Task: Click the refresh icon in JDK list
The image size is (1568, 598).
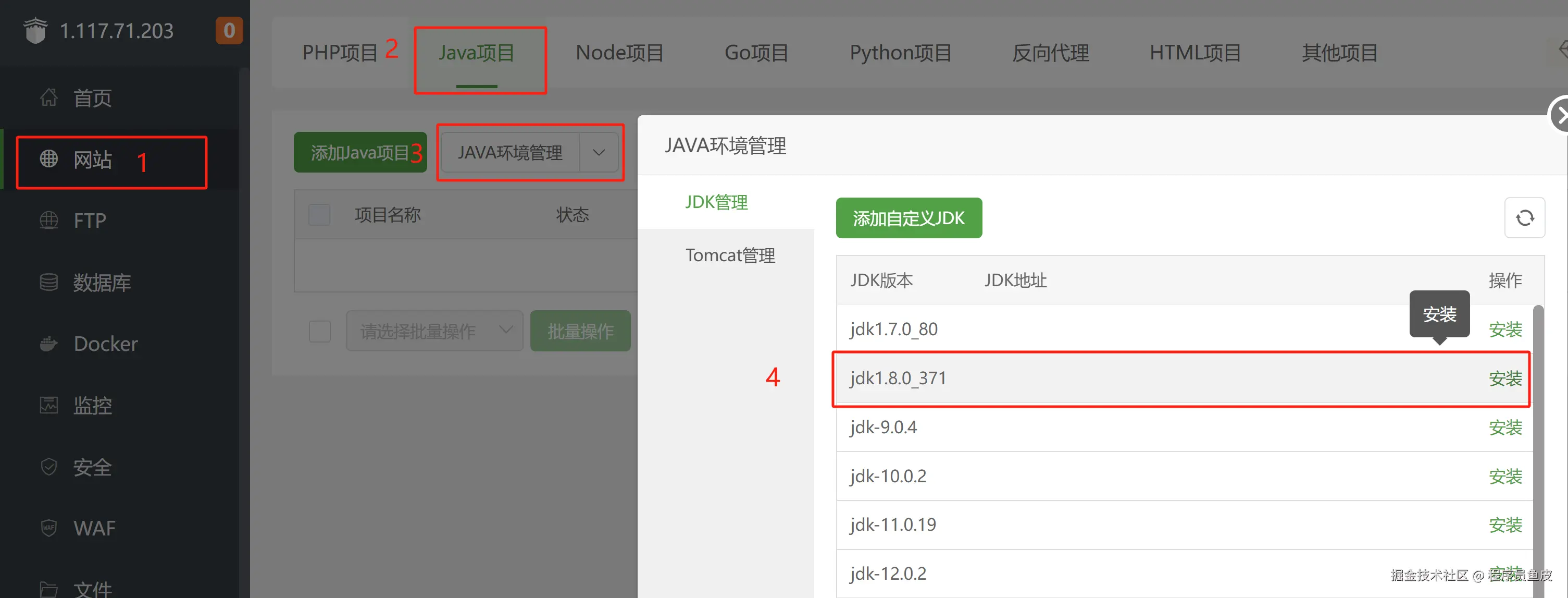Action: (1524, 217)
